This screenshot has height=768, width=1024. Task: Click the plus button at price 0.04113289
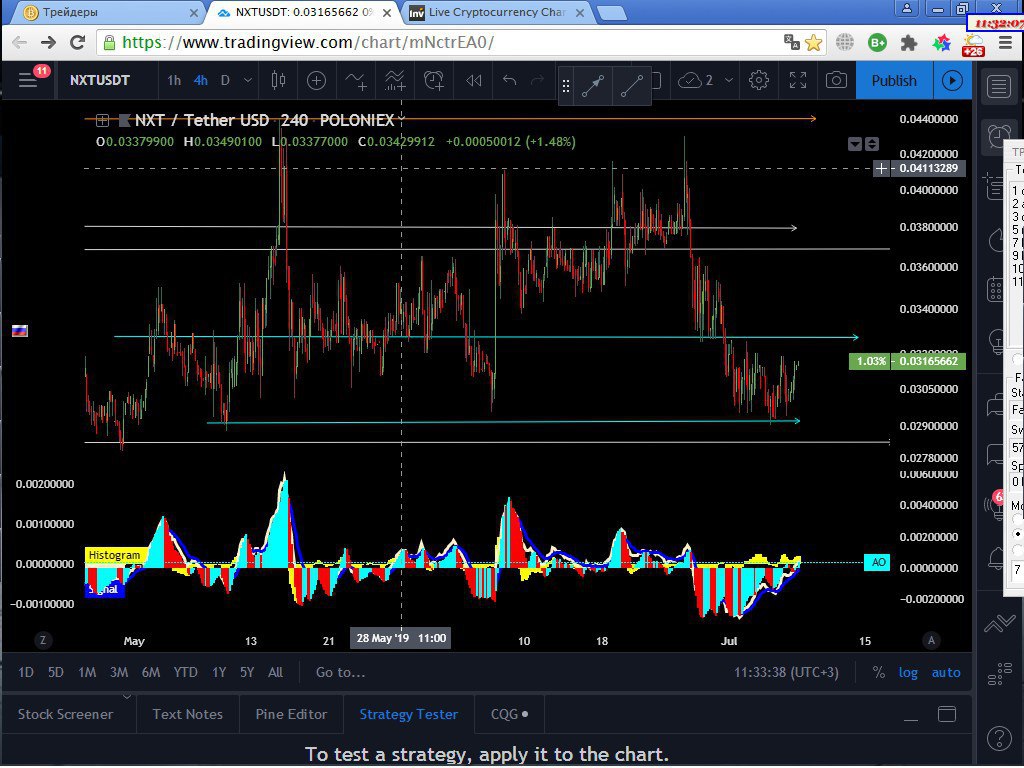pos(881,168)
